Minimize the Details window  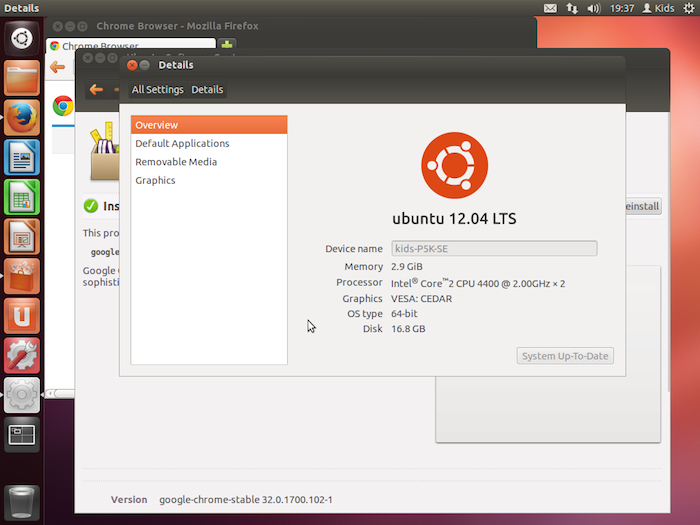pyautogui.click(x=145, y=65)
